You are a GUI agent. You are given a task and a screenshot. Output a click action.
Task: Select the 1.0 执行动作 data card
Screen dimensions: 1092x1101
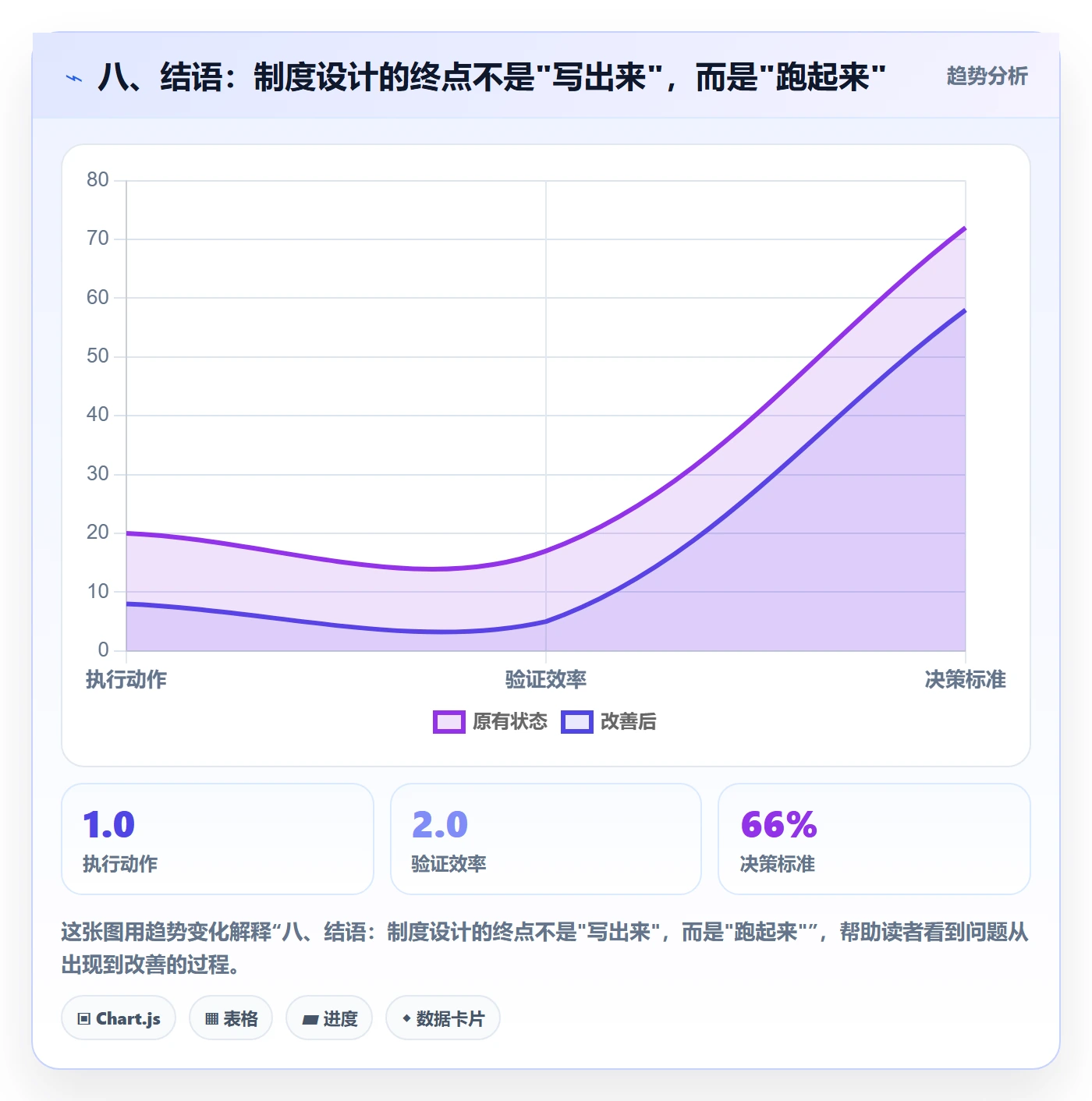pyautogui.click(x=218, y=839)
